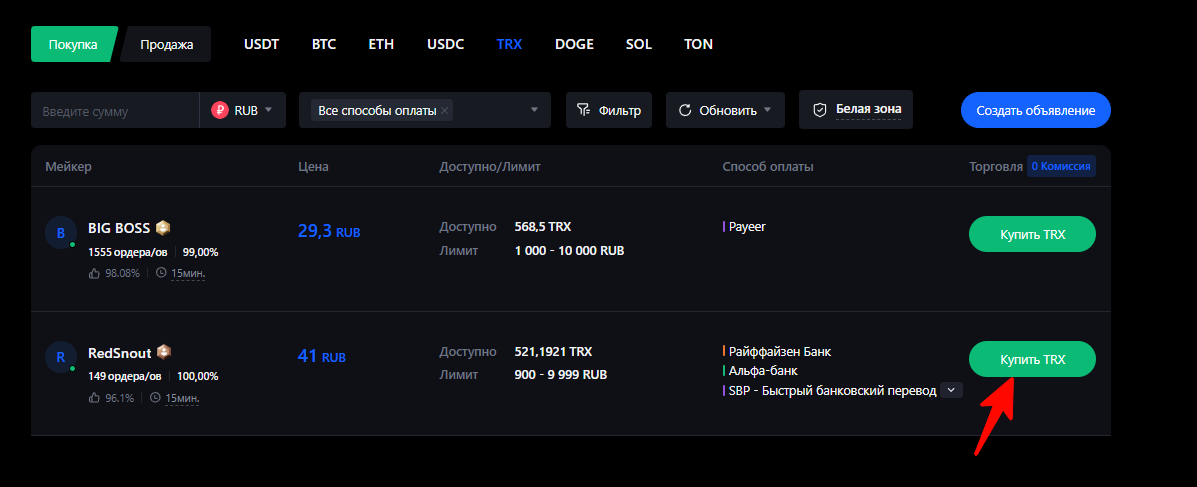Expand the payment methods dropdown arrow
This screenshot has height=487, width=1197.
[534, 110]
